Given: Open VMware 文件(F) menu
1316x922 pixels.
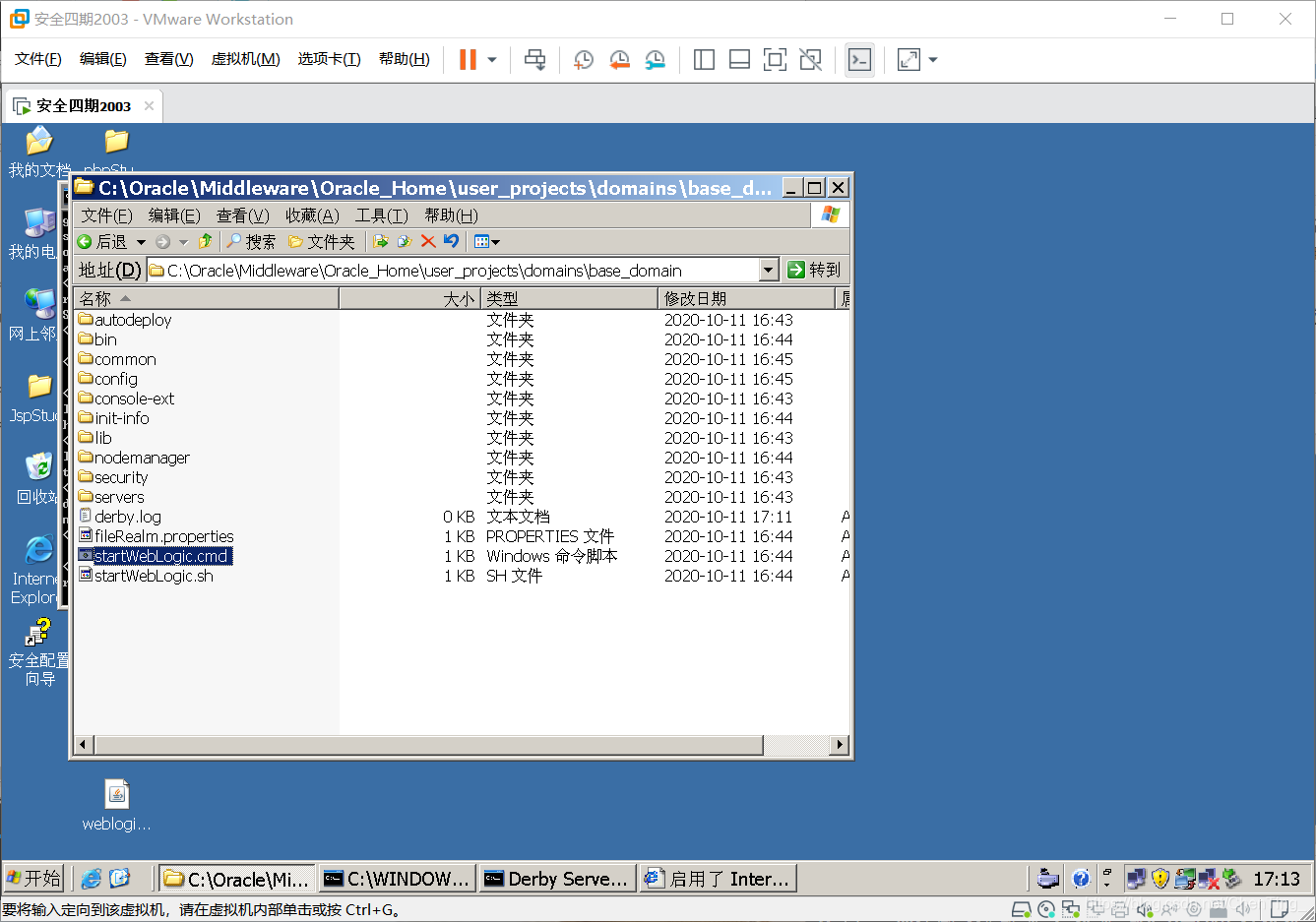Looking at the screenshot, I should (x=38, y=59).
